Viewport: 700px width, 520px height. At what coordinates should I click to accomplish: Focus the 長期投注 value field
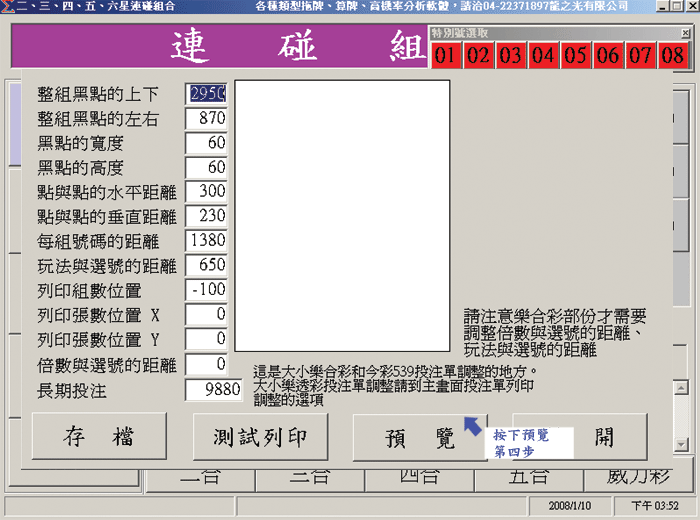pos(214,389)
